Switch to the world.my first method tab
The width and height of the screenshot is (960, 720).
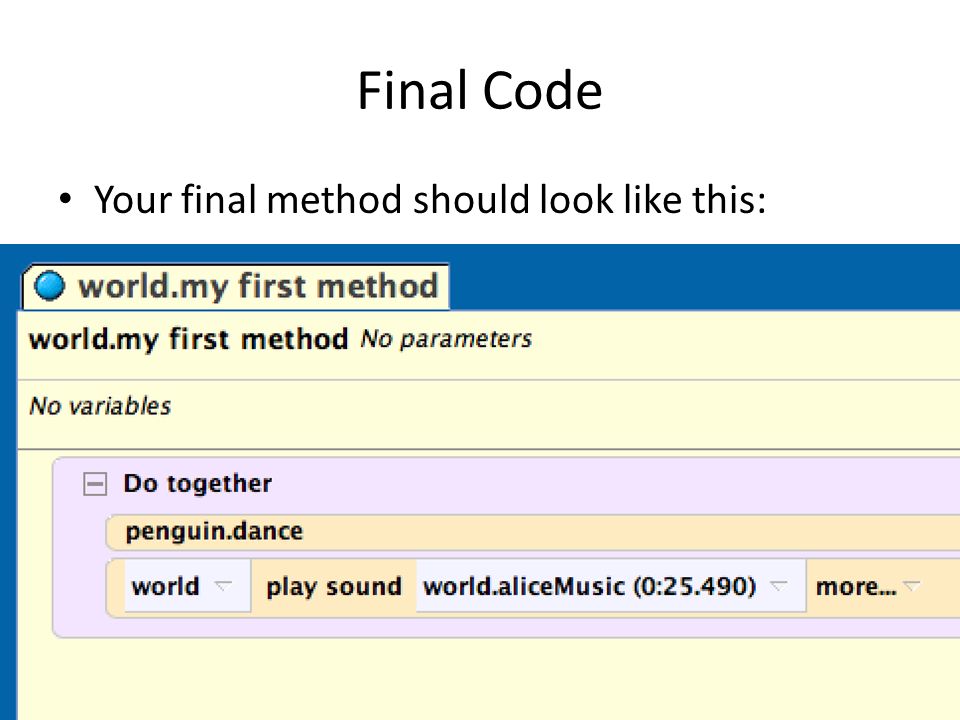click(x=236, y=287)
